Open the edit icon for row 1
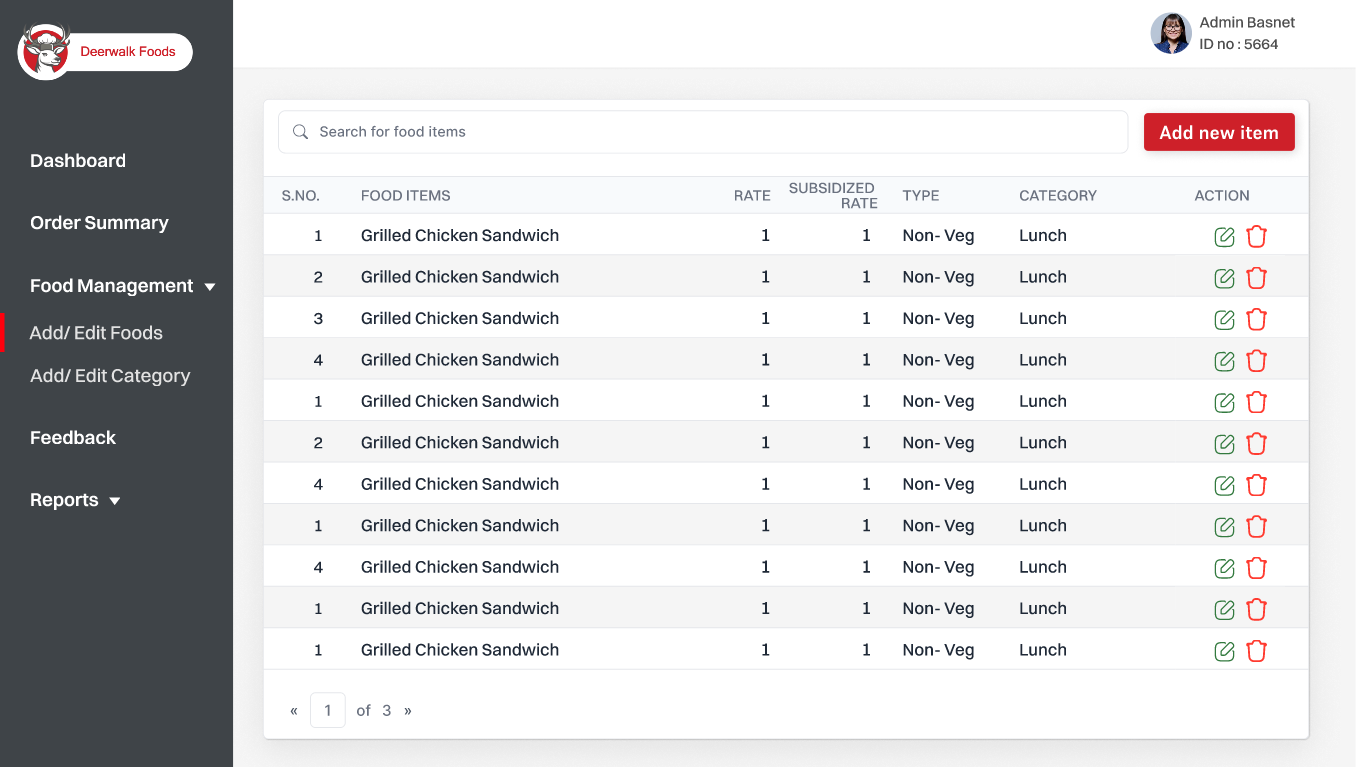This screenshot has height=767, width=1356. click(1224, 236)
